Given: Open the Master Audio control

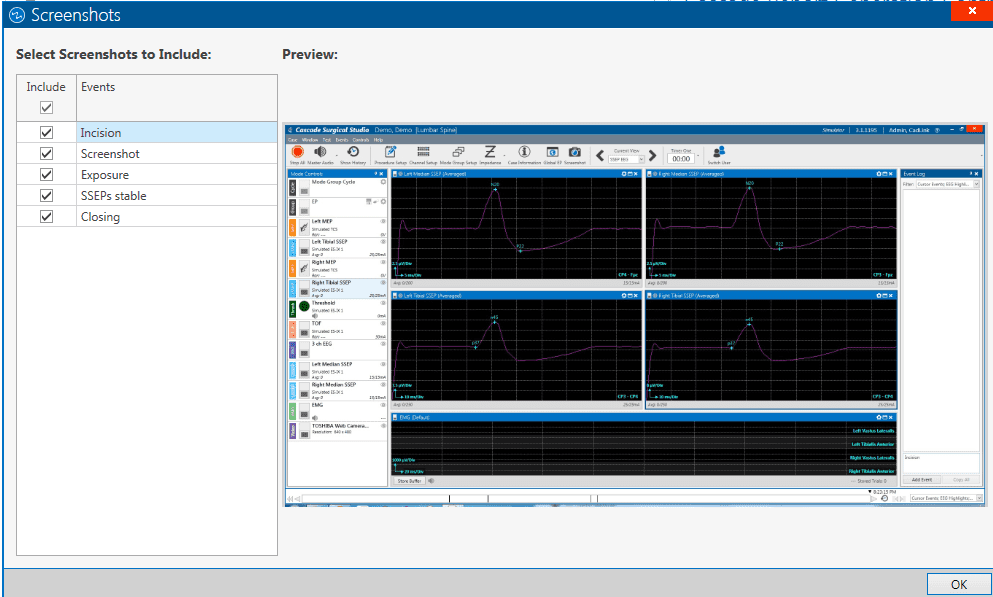Looking at the screenshot, I should click(x=321, y=152).
